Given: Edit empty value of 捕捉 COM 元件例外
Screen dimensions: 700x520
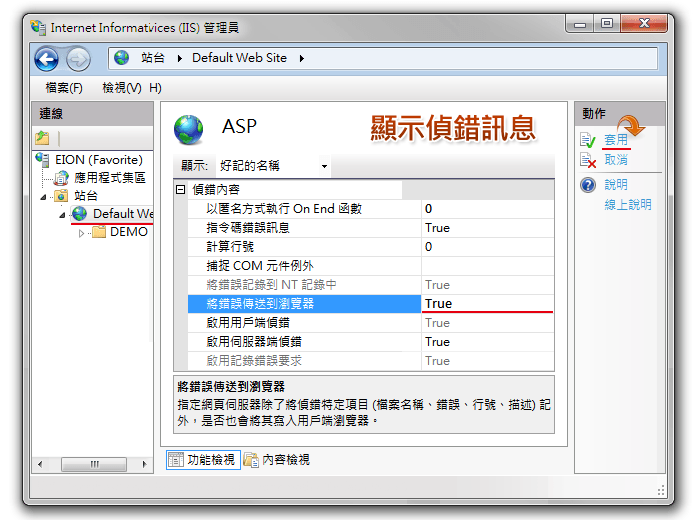Looking at the screenshot, I should click(488, 266).
